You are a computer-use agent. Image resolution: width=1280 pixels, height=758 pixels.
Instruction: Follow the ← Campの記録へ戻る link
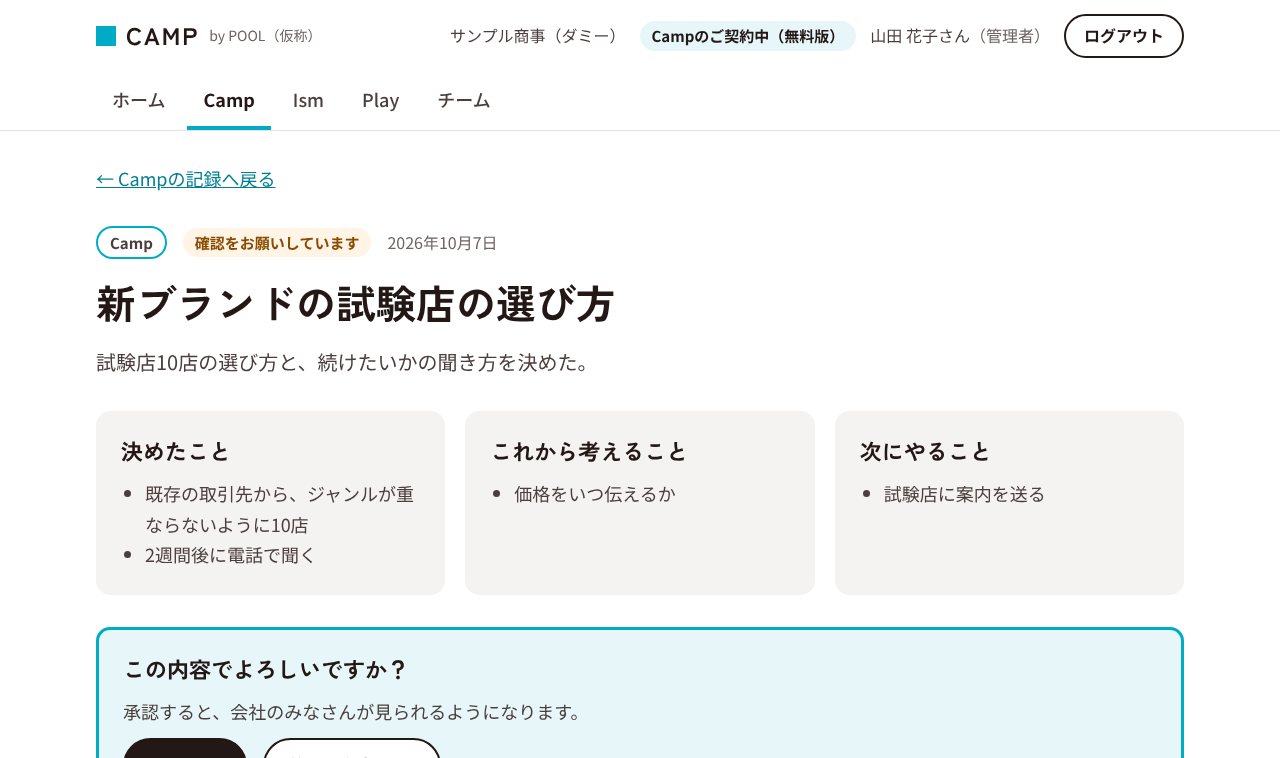point(186,179)
